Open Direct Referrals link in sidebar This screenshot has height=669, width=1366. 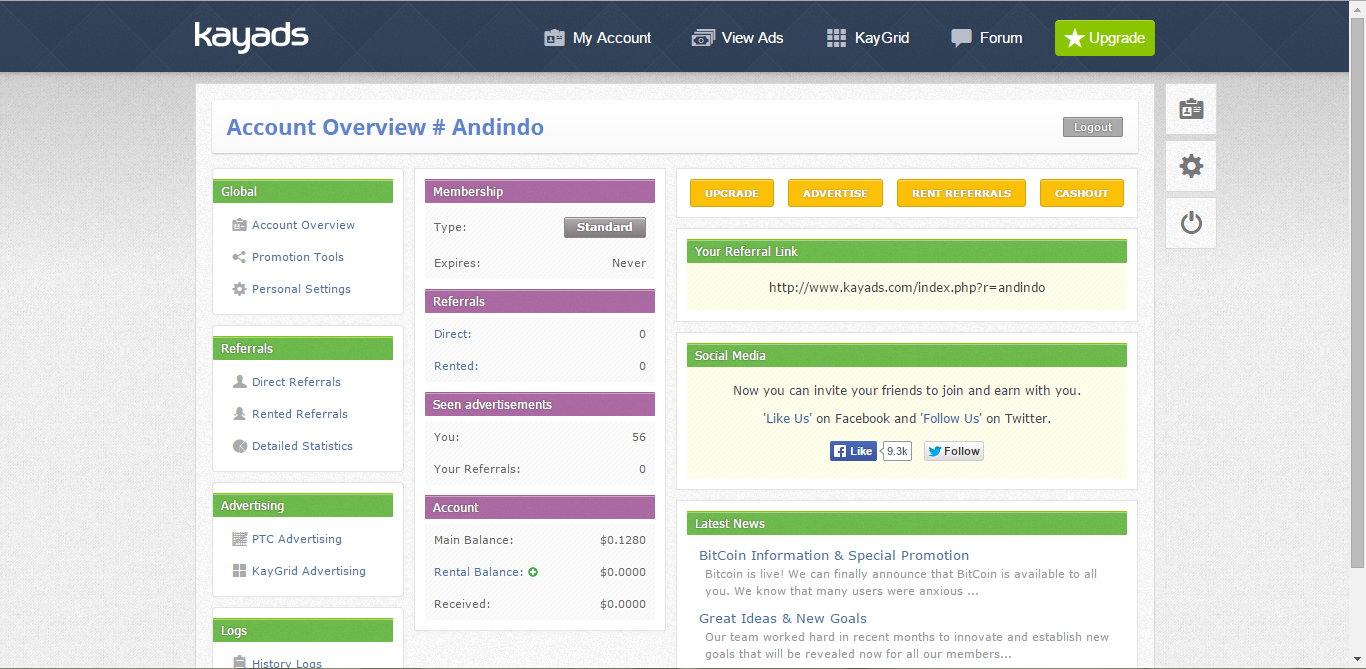[296, 382]
